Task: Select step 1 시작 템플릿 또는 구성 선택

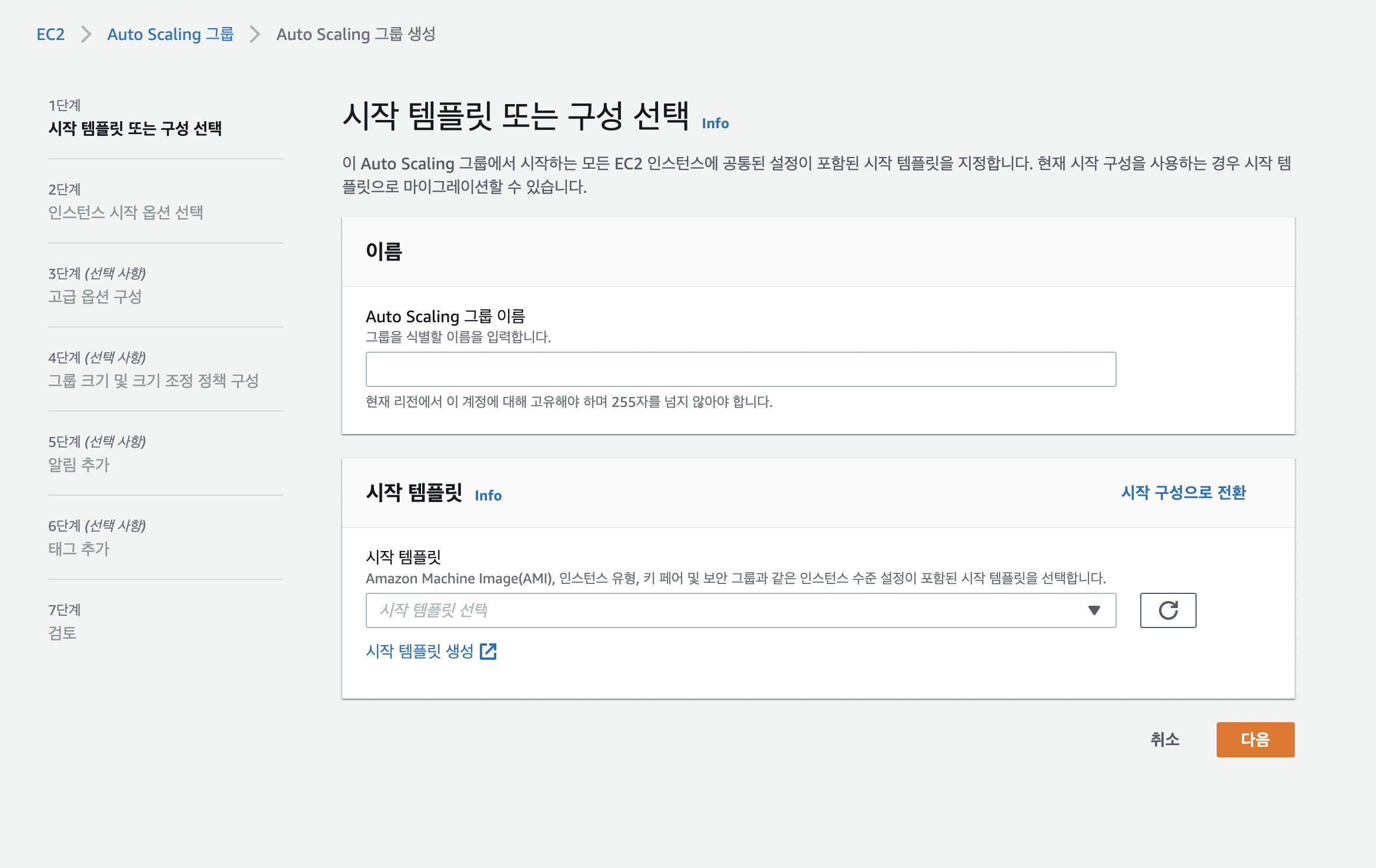Action: point(135,128)
